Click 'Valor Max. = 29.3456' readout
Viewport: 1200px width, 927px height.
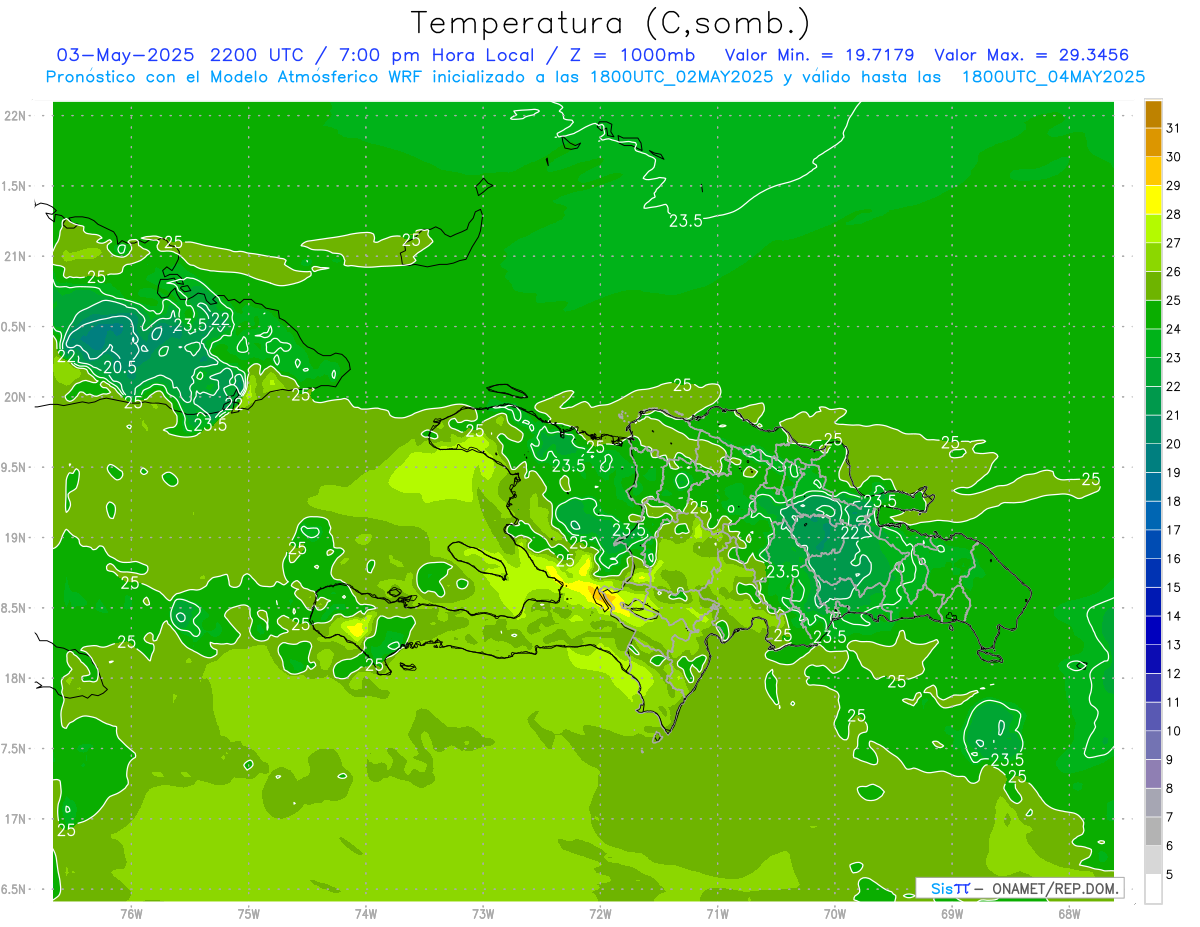tap(1032, 55)
